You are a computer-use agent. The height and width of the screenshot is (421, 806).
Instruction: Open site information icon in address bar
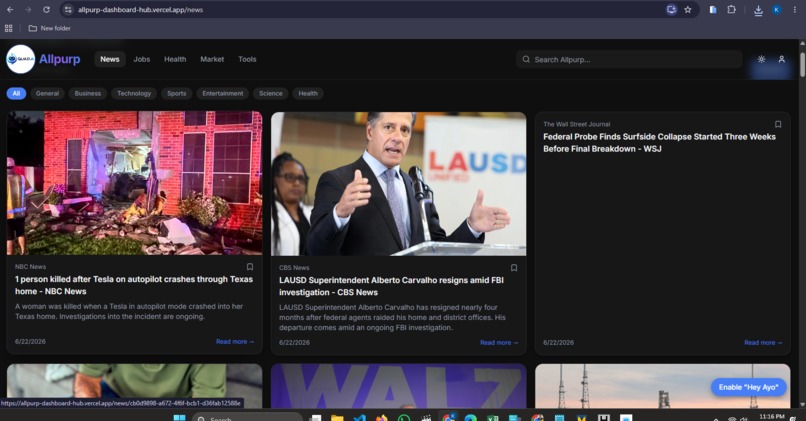click(68, 10)
